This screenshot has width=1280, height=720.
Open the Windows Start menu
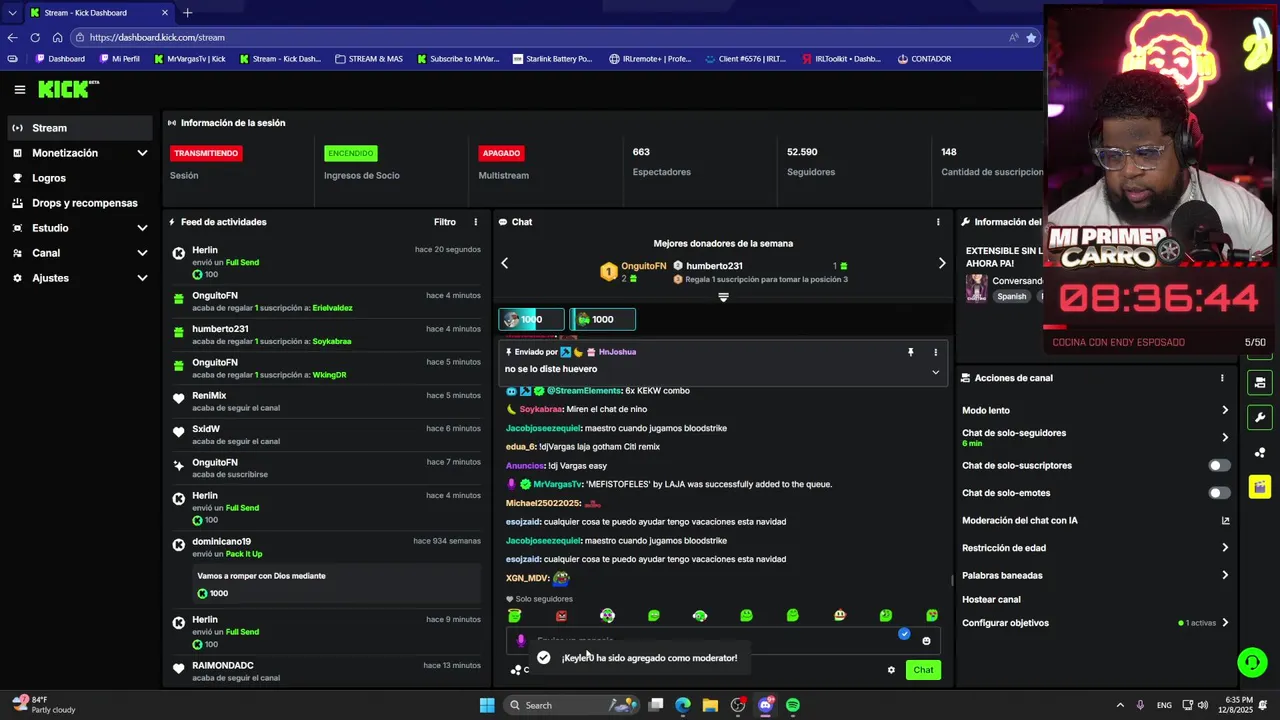pos(487,705)
